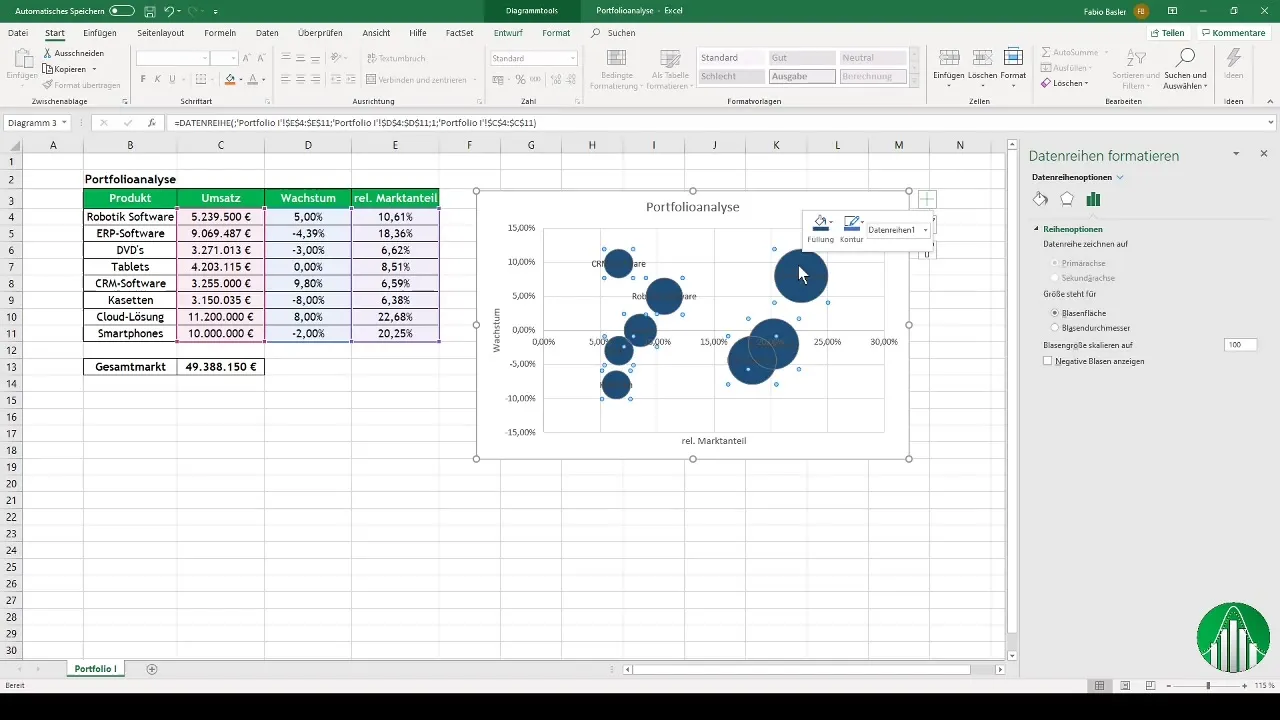Click the Save icon in the title bar
Image resolution: width=1280 pixels, height=720 pixels.
point(149,10)
